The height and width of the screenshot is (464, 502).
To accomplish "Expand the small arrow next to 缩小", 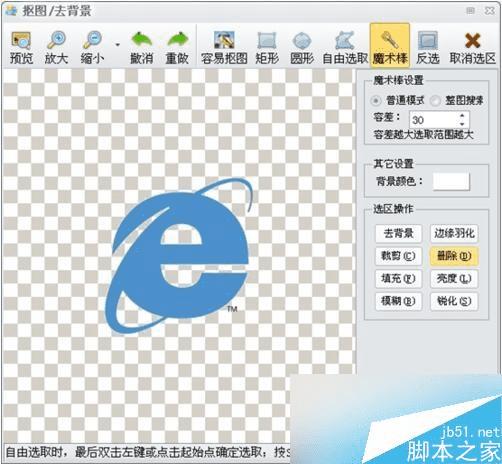I will click(x=117, y=45).
